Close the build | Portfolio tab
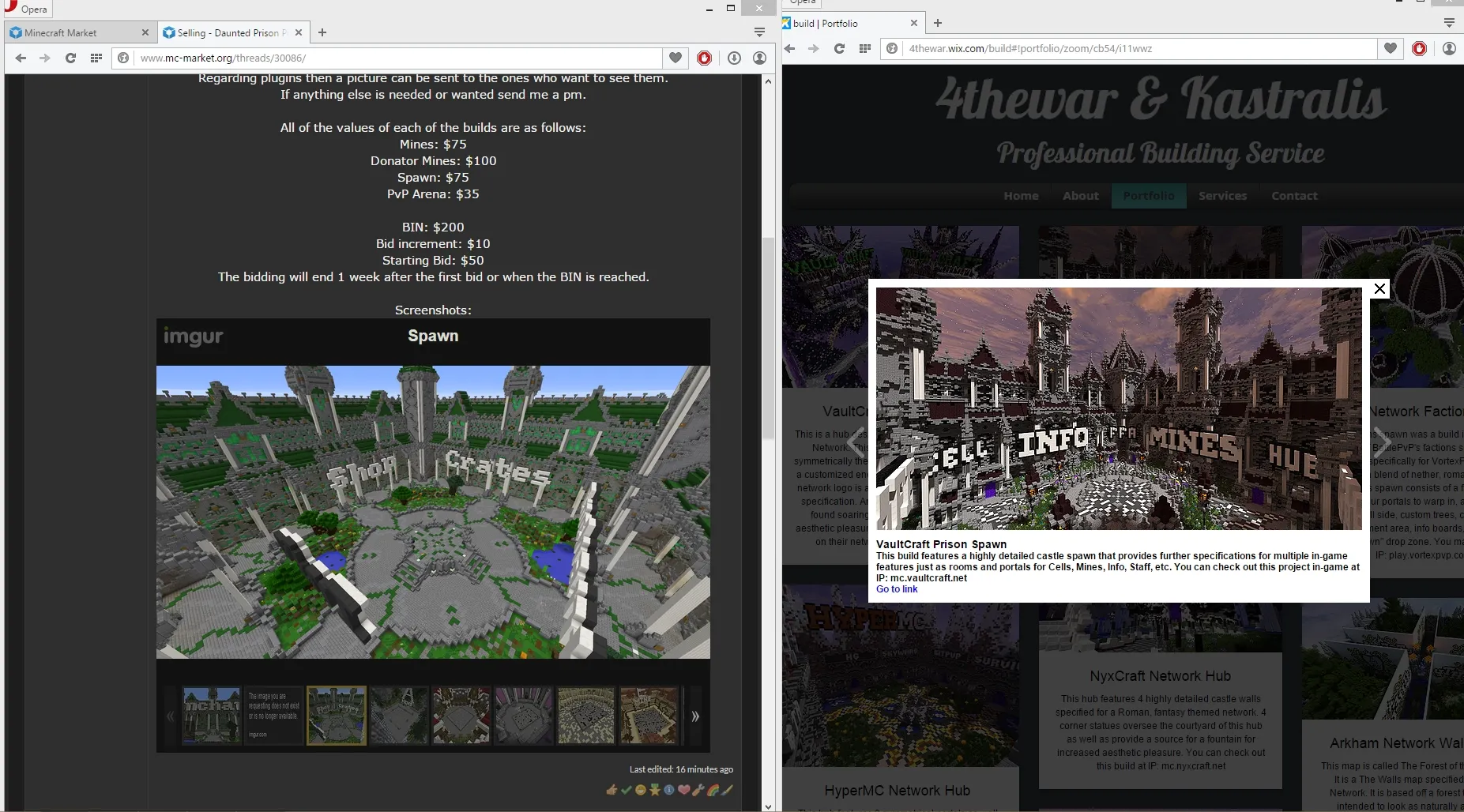 point(913,23)
